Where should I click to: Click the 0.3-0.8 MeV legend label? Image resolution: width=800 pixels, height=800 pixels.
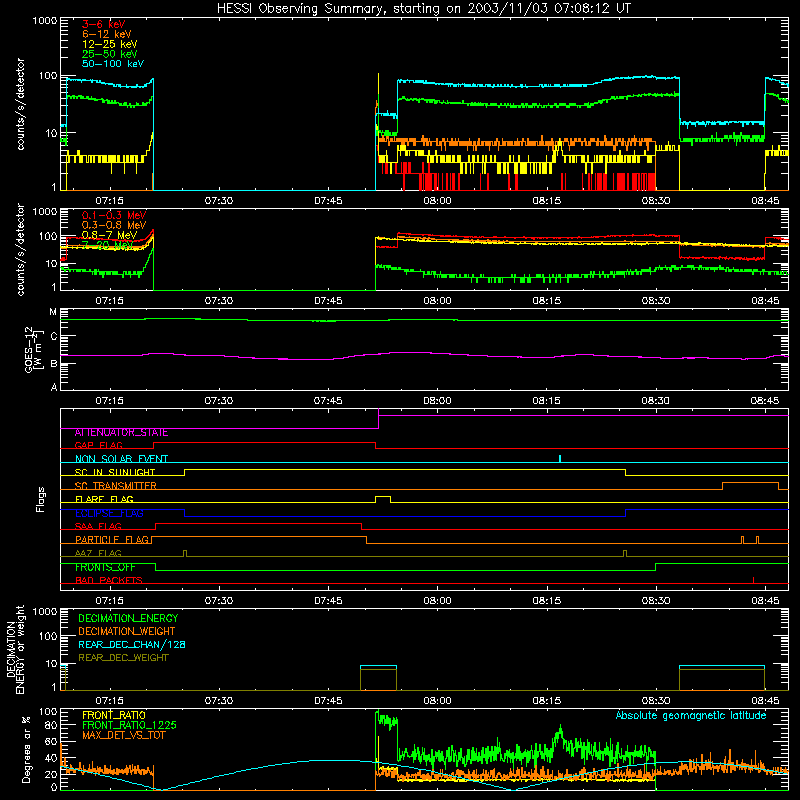pyautogui.click(x=114, y=225)
